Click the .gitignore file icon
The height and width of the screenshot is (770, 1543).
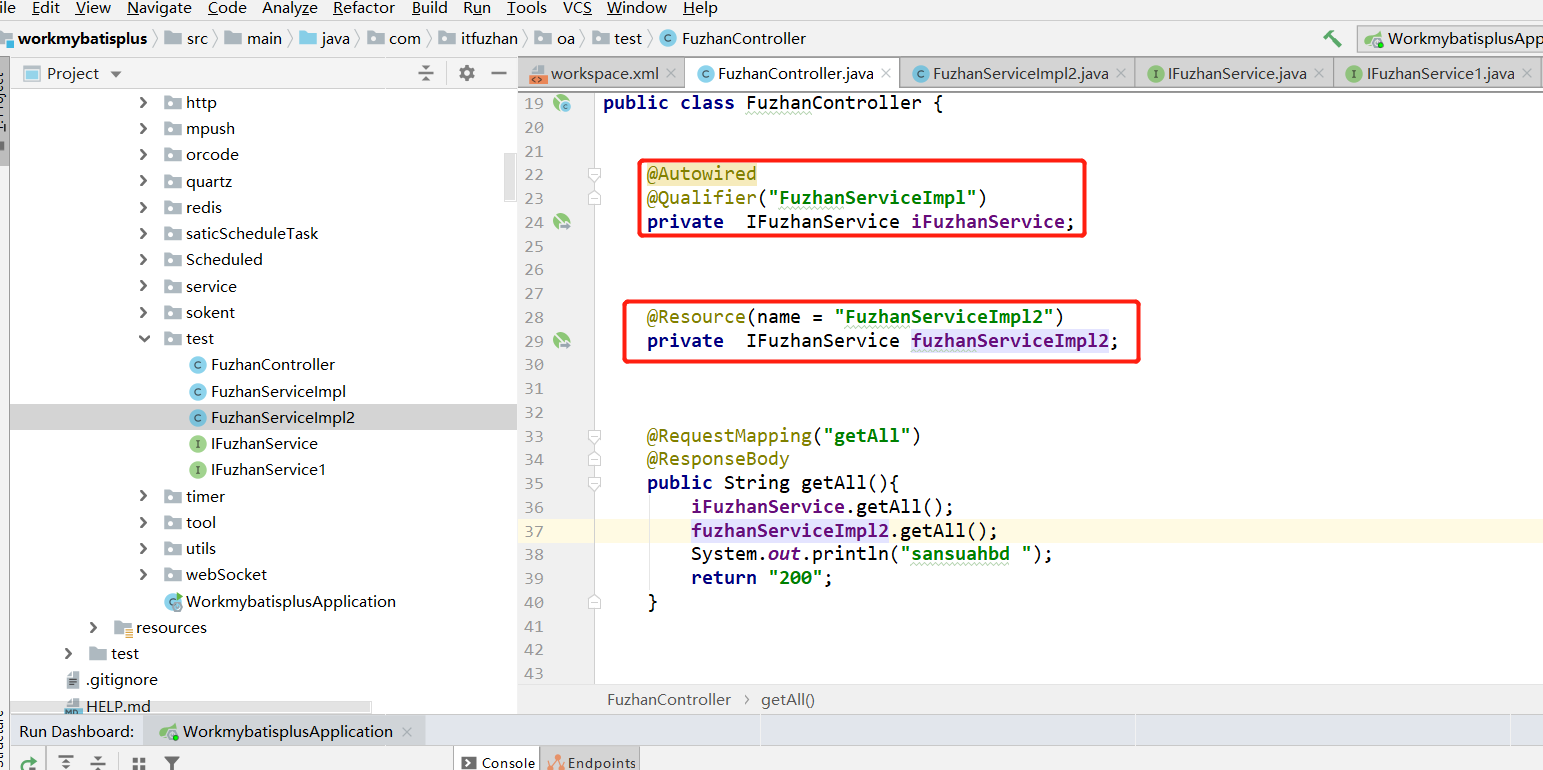tap(72, 680)
